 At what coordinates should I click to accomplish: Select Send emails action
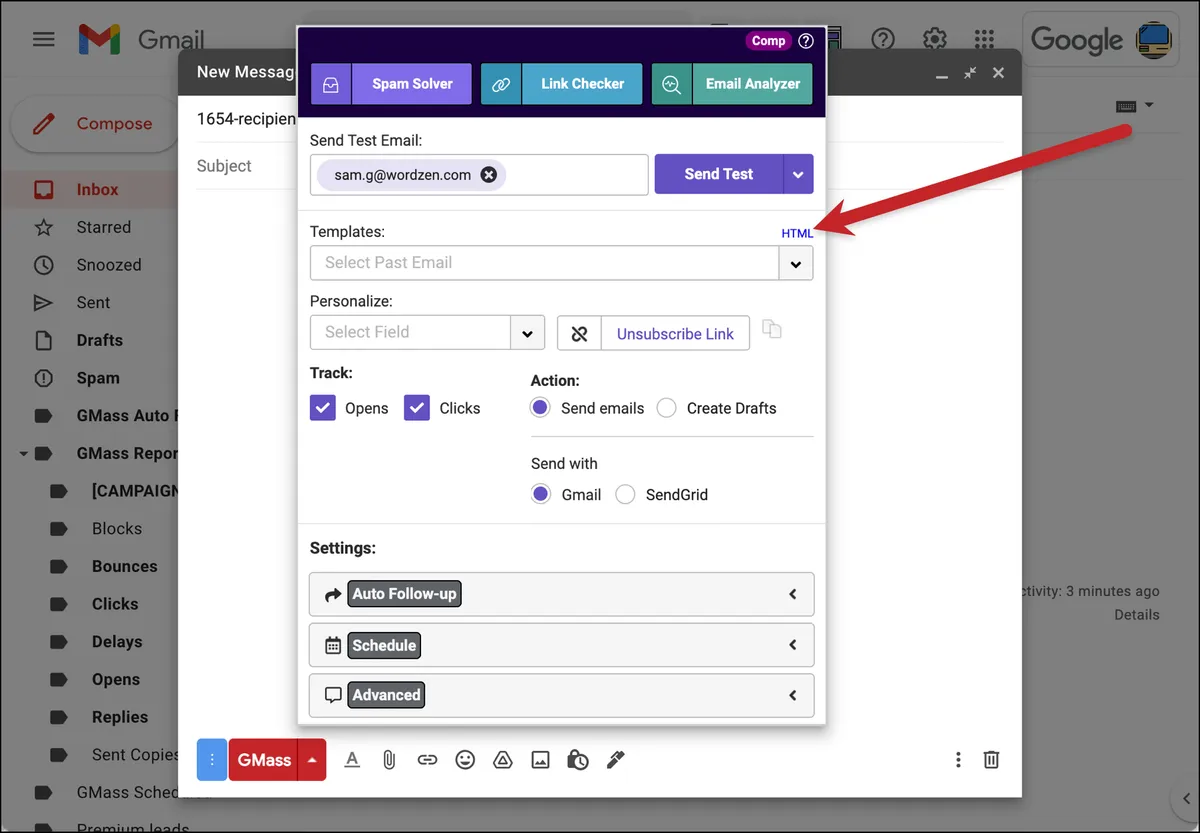541,408
